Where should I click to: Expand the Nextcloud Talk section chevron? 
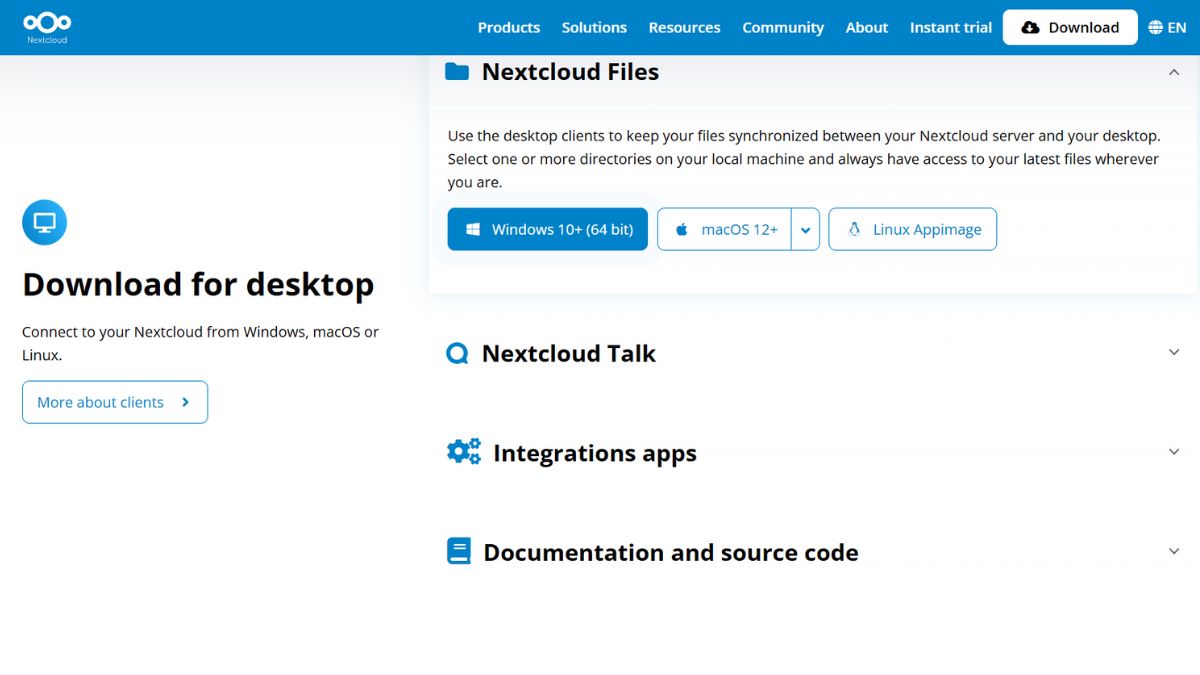click(1174, 352)
